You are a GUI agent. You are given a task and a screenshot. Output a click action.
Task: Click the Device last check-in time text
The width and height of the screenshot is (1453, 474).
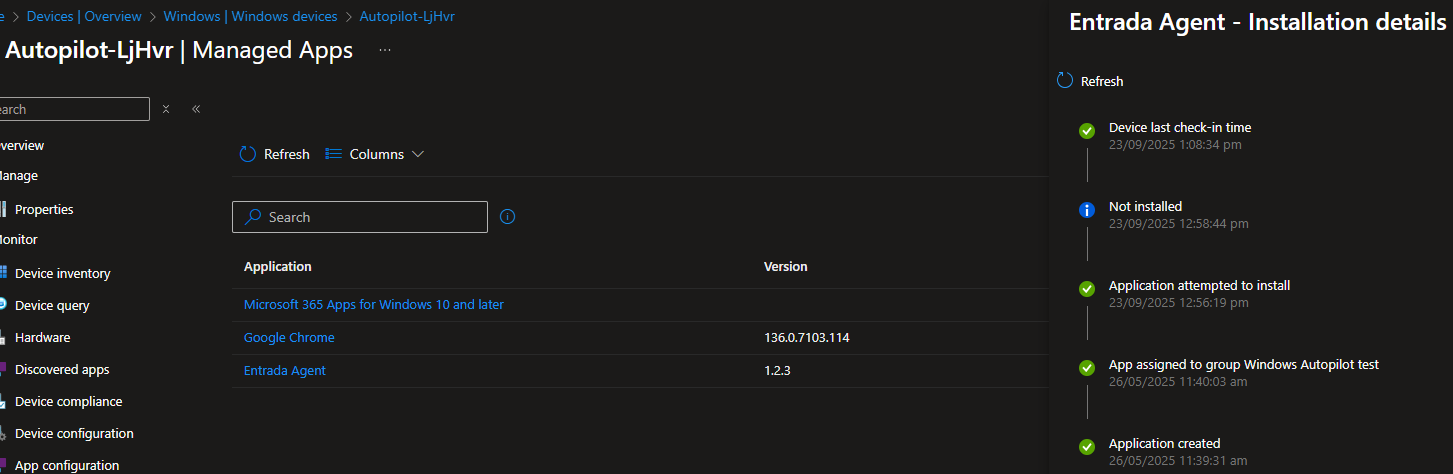click(x=1180, y=127)
